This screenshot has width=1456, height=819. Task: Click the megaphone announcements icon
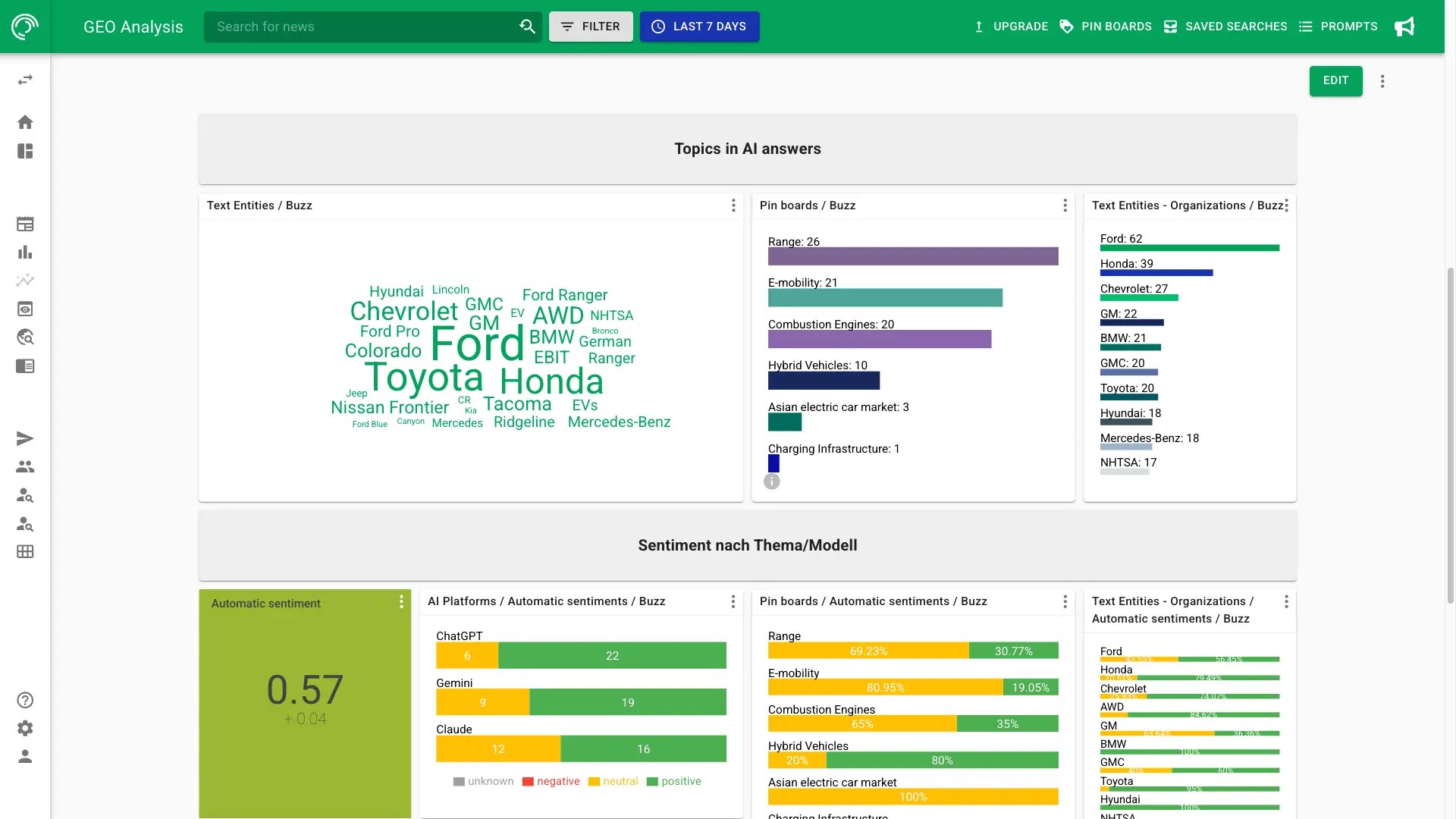tap(1404, 27)
